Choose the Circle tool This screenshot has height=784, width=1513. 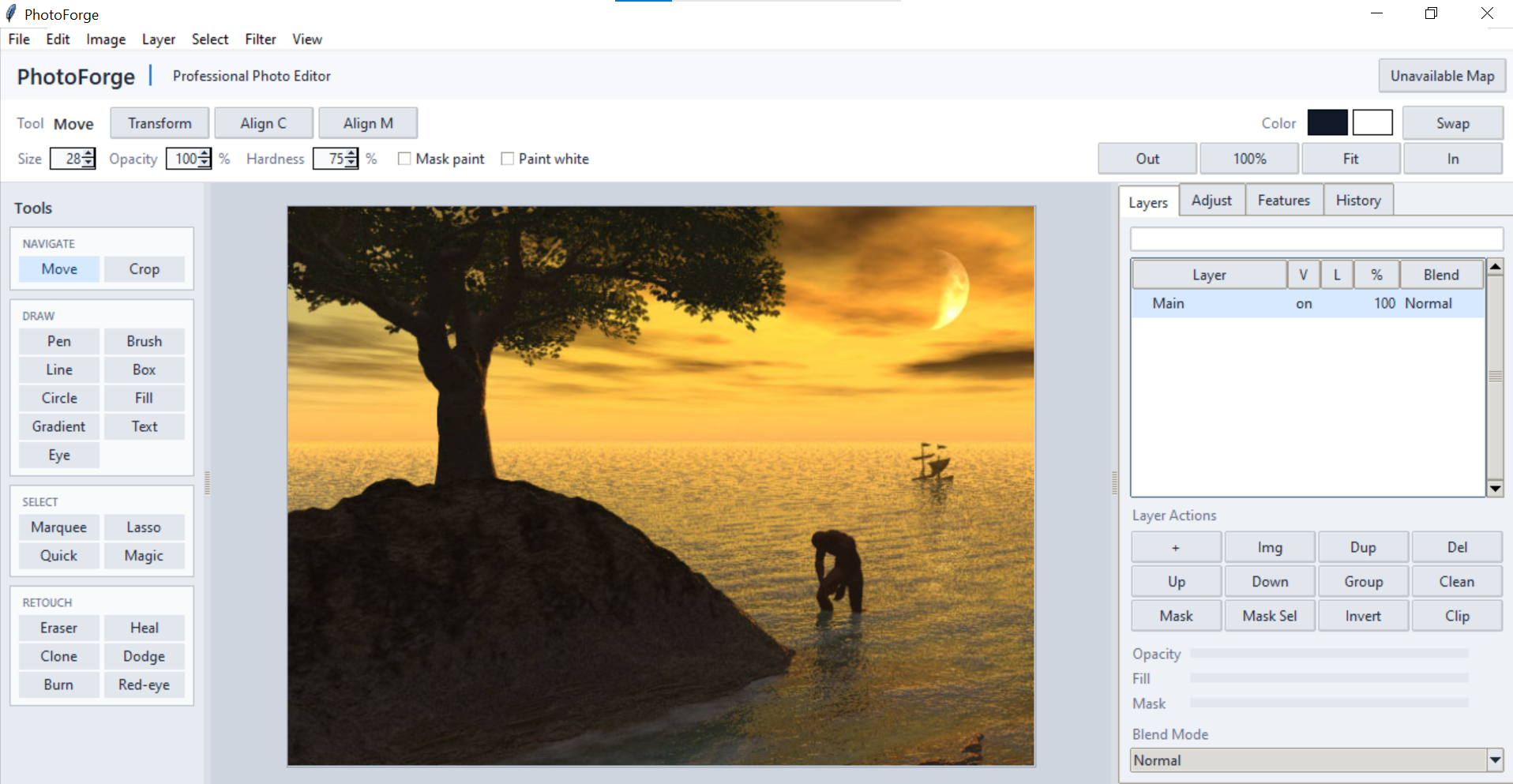pyautogui.click(x=59, y=398)
